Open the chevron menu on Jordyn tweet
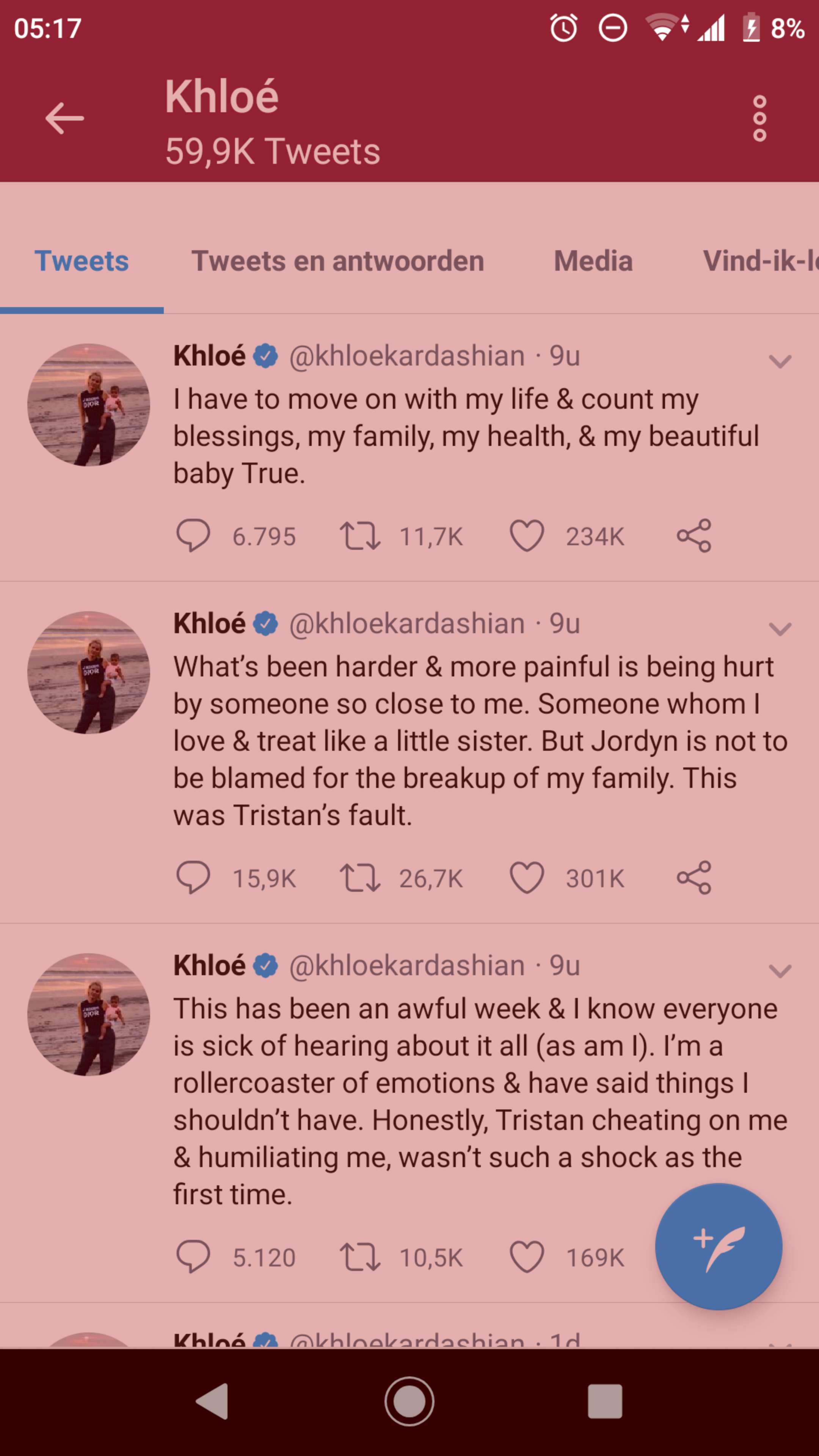 click(780, 629)
